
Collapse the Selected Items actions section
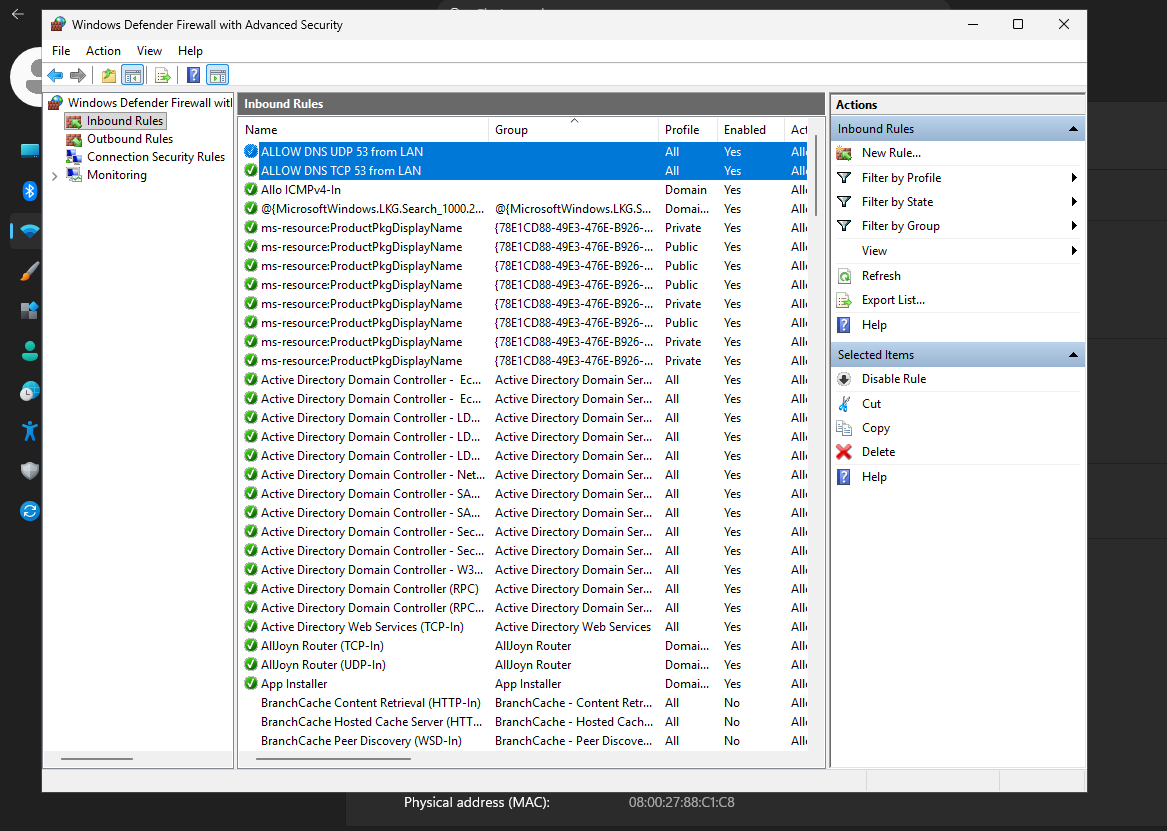coord(1073,355)
